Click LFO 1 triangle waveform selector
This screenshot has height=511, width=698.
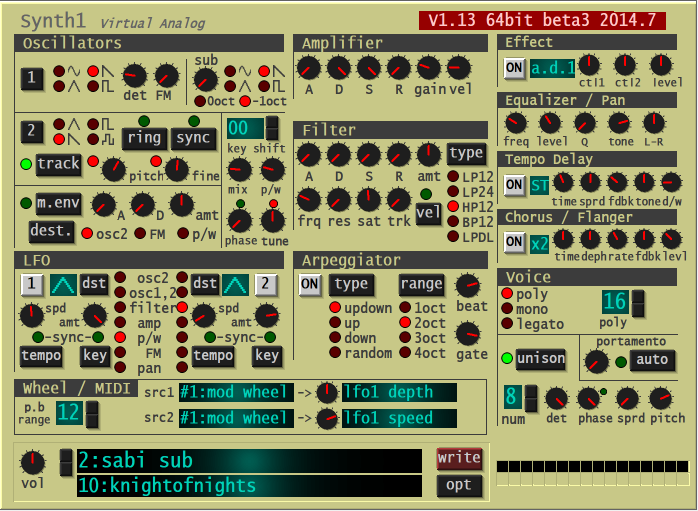coord(63,285)
